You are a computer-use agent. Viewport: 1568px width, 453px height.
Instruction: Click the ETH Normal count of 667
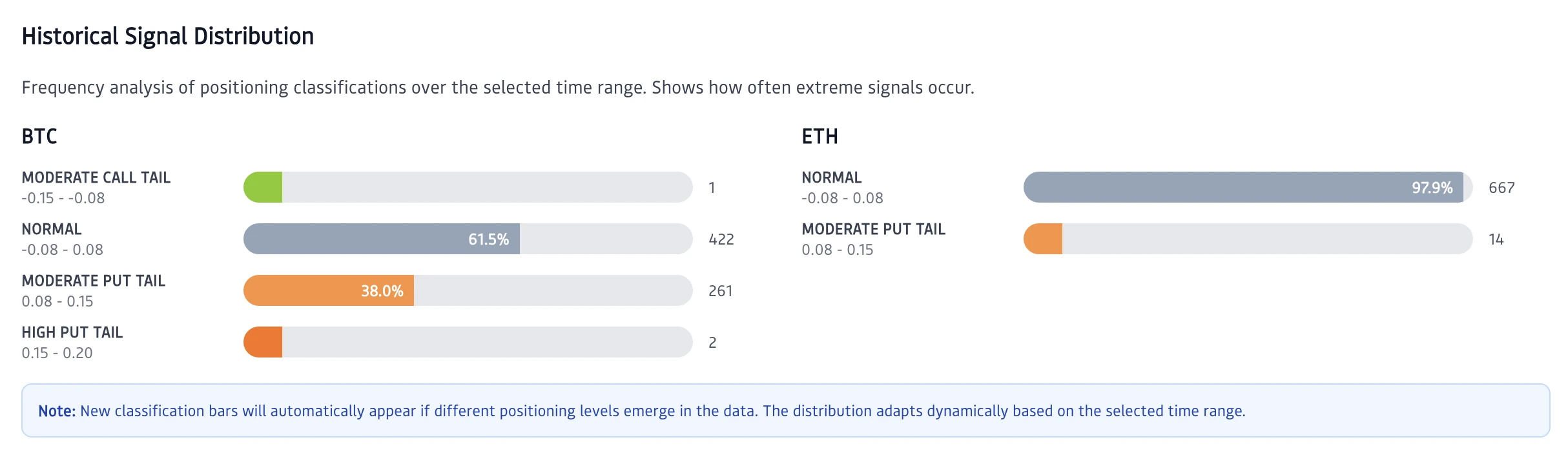click(1501, 188)
